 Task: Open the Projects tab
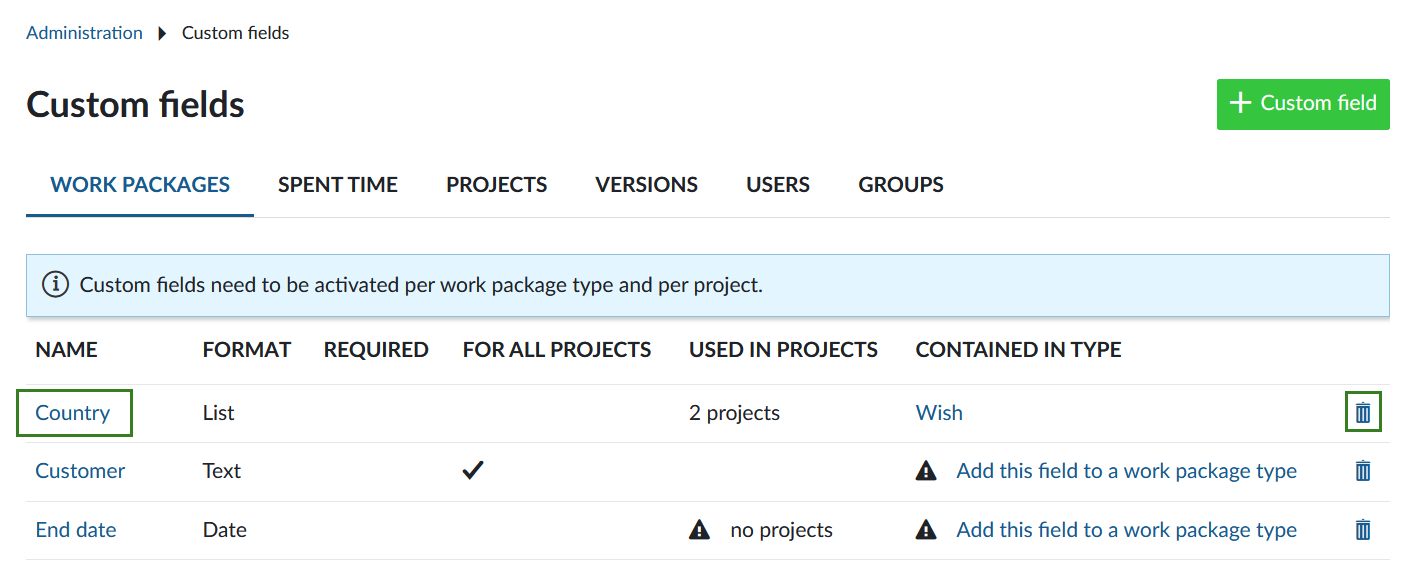pos(496,185)
